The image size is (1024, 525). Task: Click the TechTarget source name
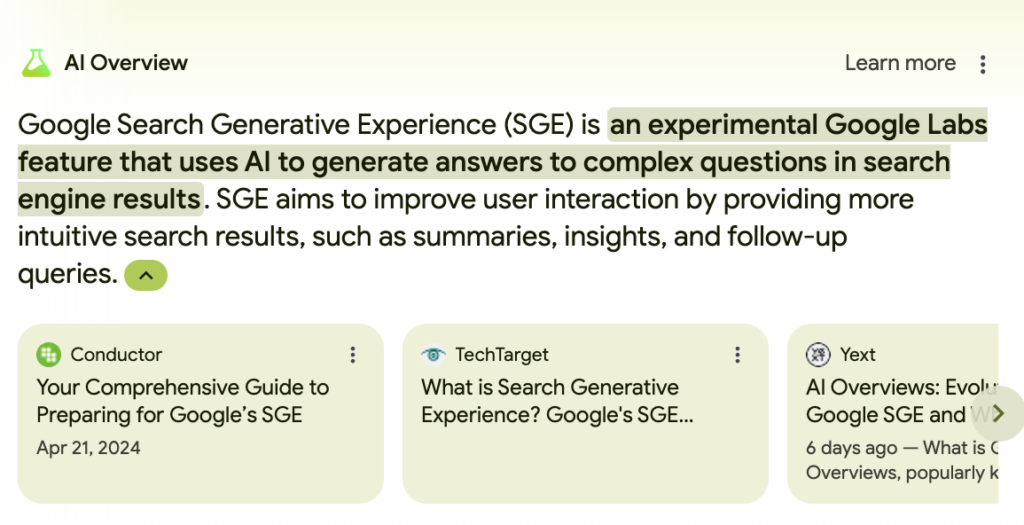click(502, 355)
